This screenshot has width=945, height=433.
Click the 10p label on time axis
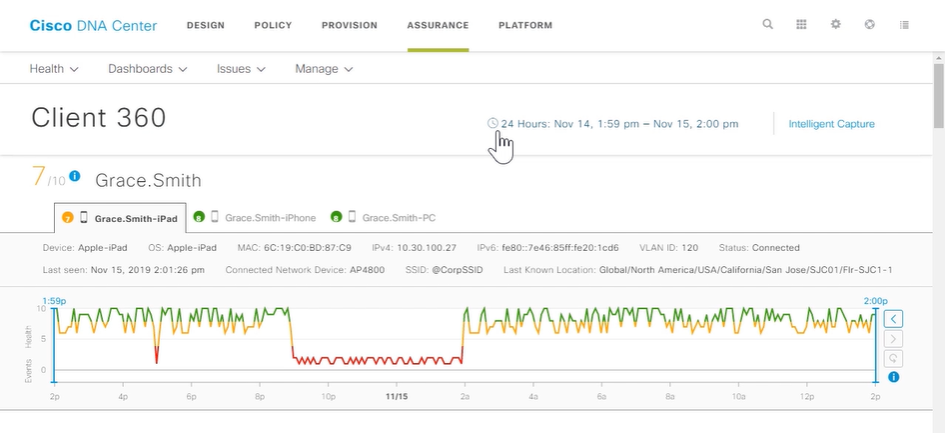pos(328,396)
